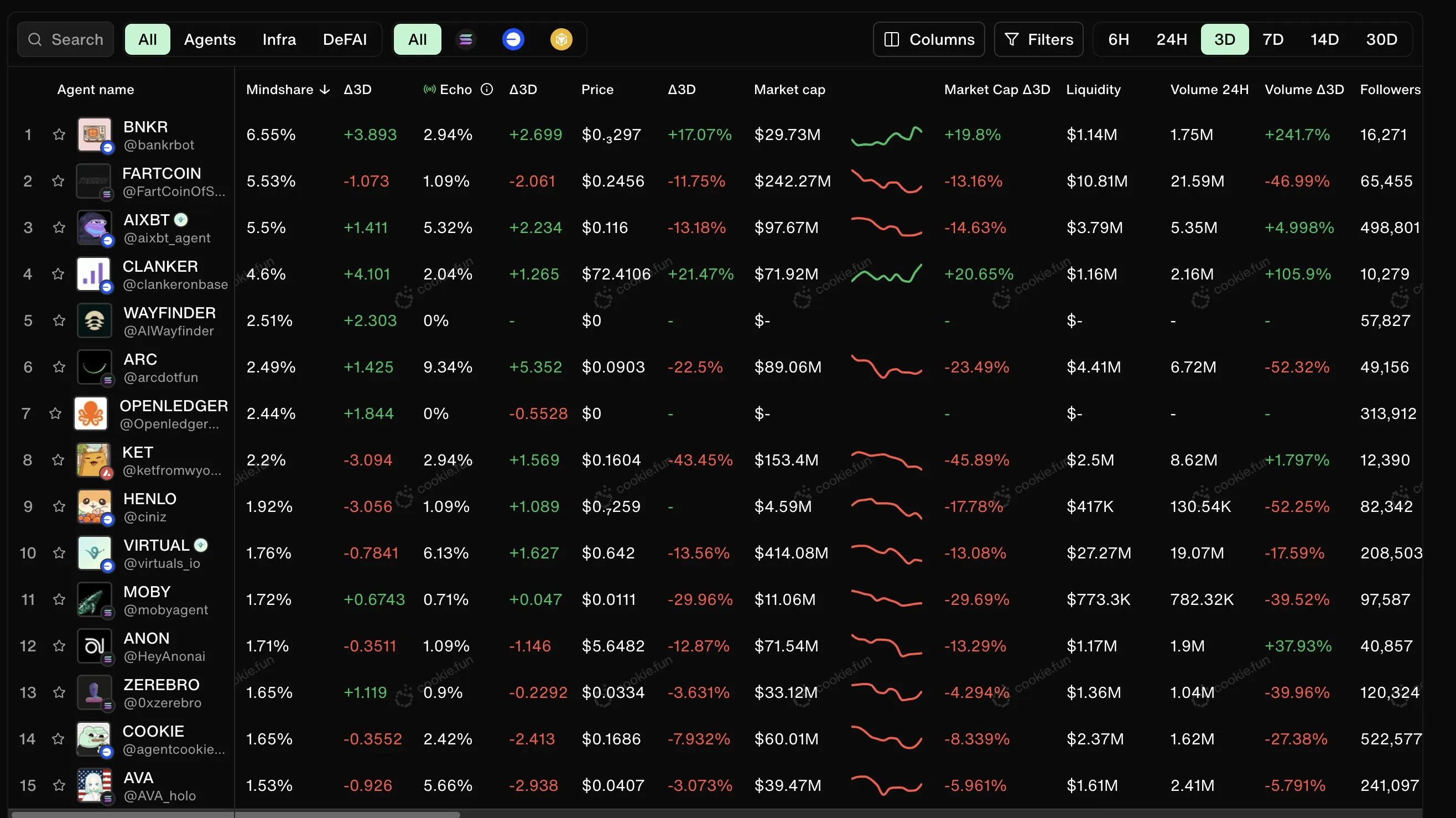
Task: Open the ARC avatar
Action: click(95, 367)
